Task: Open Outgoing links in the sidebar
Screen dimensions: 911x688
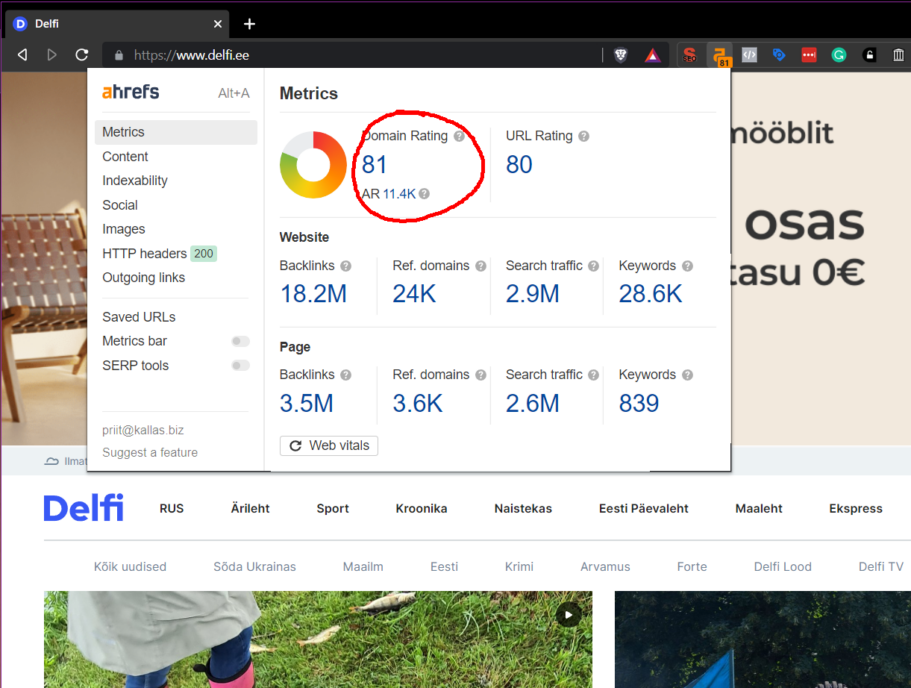Action: coord(143,278)
